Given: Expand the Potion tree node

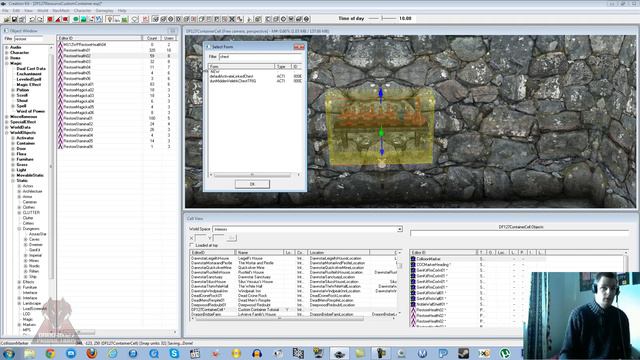Looking at the screenshot, I should pyautogui.click(x=13, y=90).
